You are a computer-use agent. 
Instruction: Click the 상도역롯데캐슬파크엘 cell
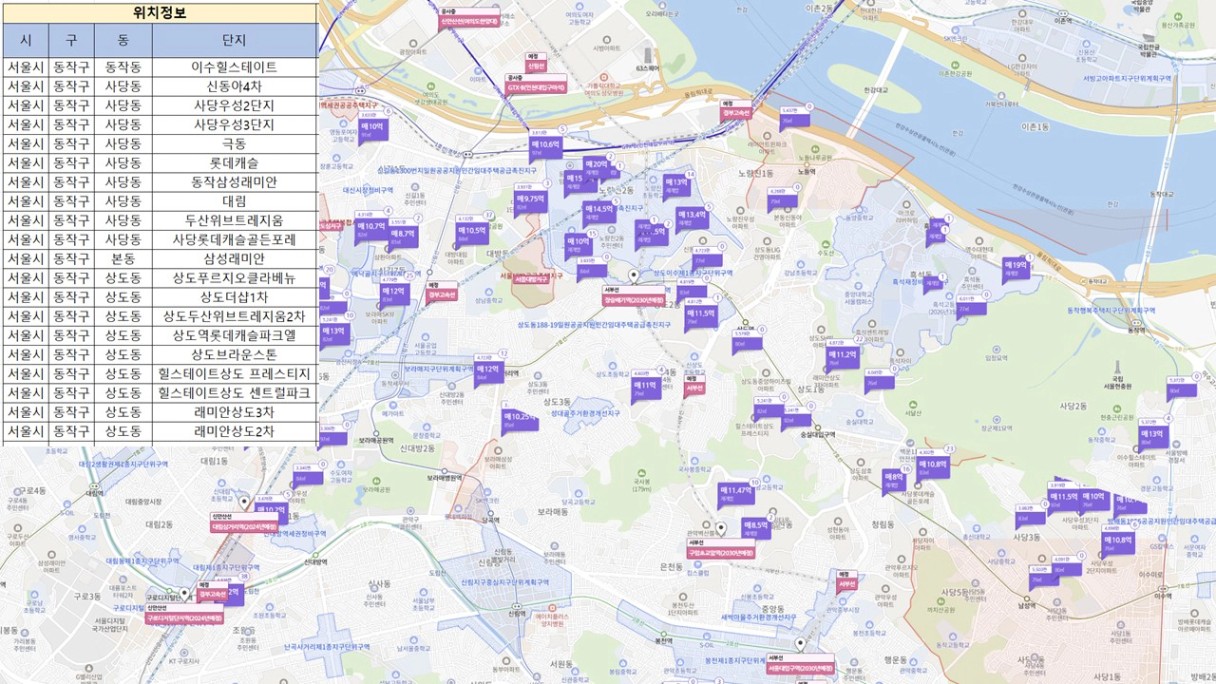coord(234,335)
